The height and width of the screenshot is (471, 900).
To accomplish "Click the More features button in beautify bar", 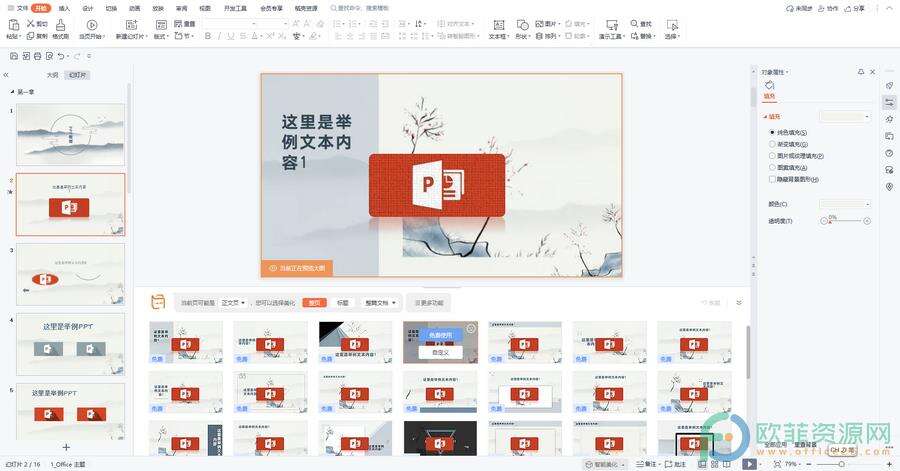I will pos(429,302).
